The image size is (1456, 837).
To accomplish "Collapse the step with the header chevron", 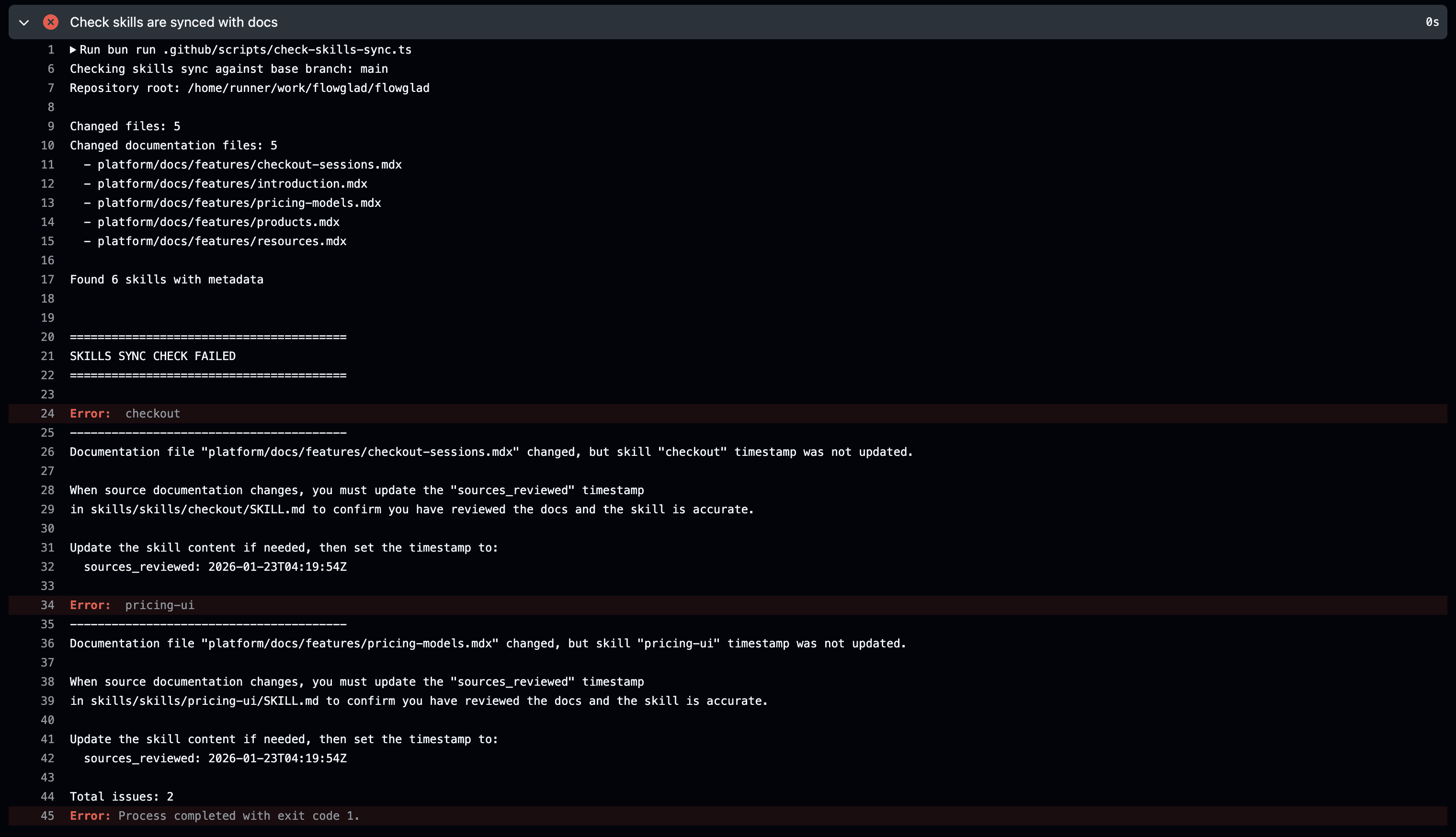I will point(24,23).
